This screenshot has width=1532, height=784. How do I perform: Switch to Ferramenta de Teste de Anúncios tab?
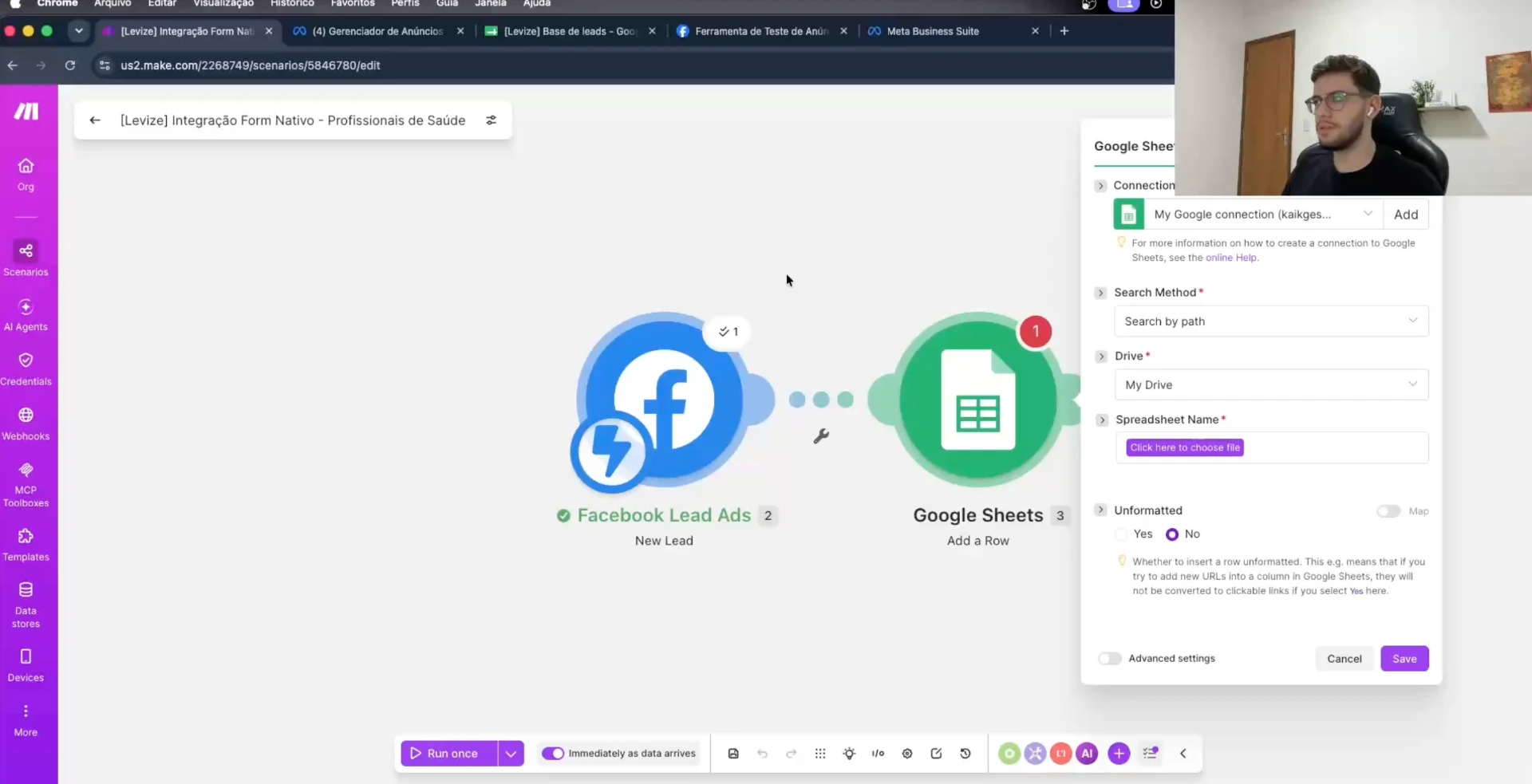[x=761, y=31]
